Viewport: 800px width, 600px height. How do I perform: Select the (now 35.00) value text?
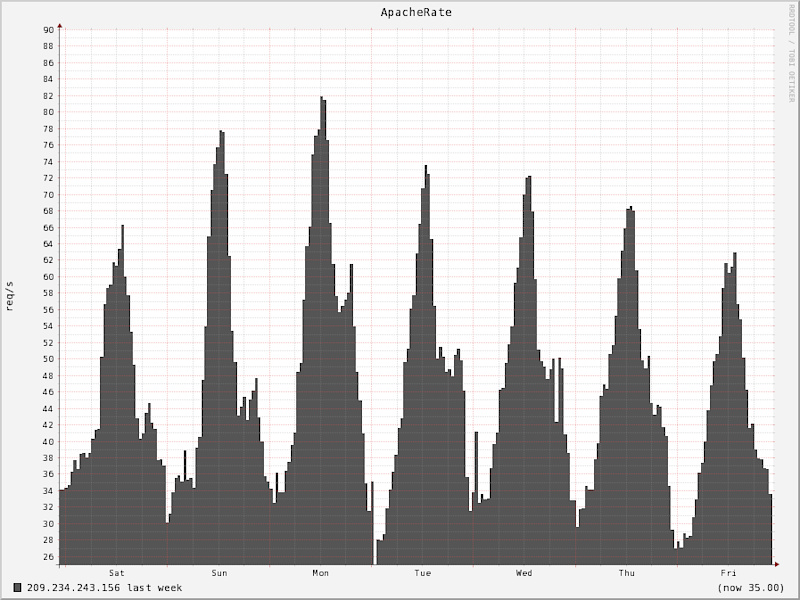pyautogui.click(x=750, y=588)
